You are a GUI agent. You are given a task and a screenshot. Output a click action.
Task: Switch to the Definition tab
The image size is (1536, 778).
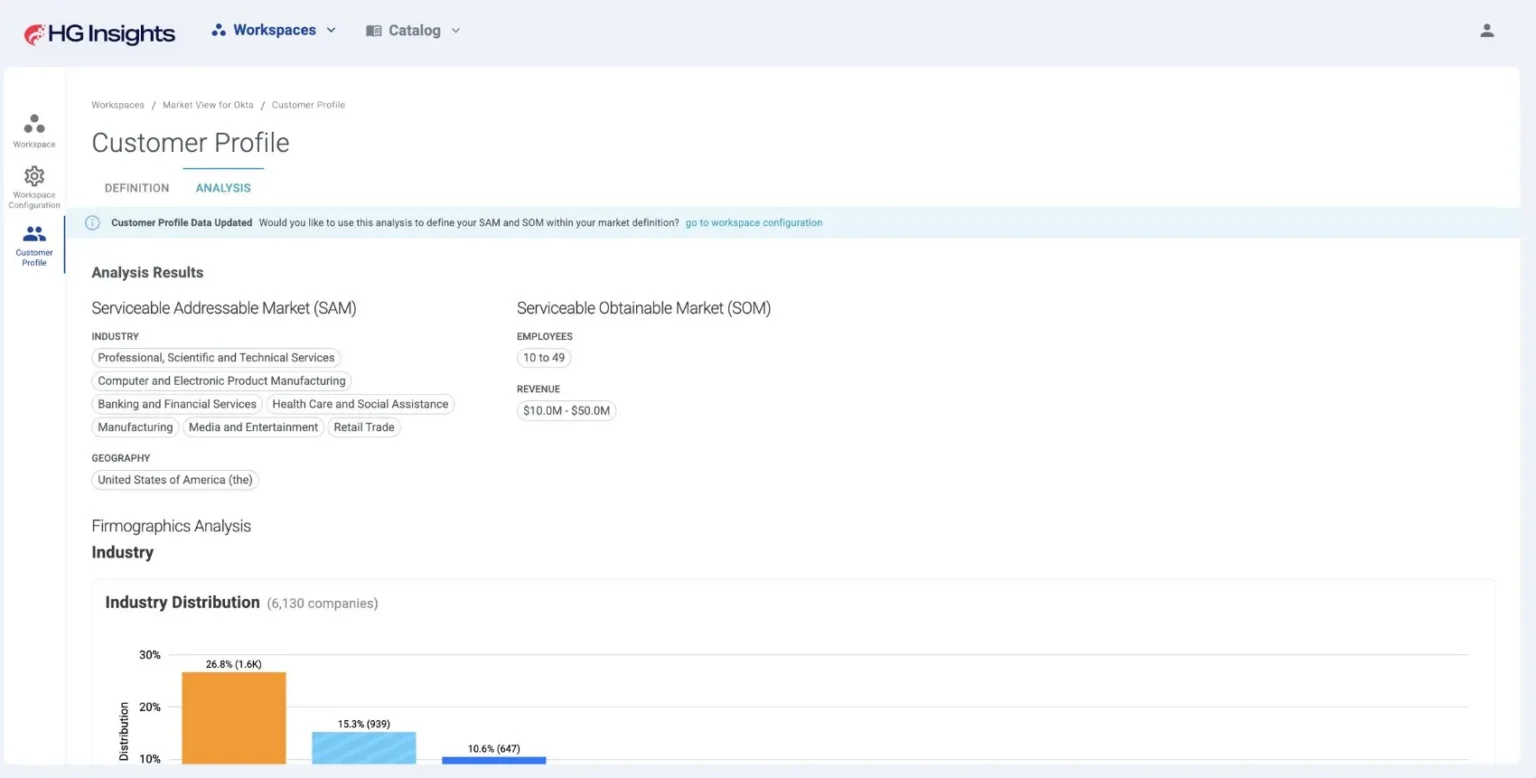[x=137, y=188]
